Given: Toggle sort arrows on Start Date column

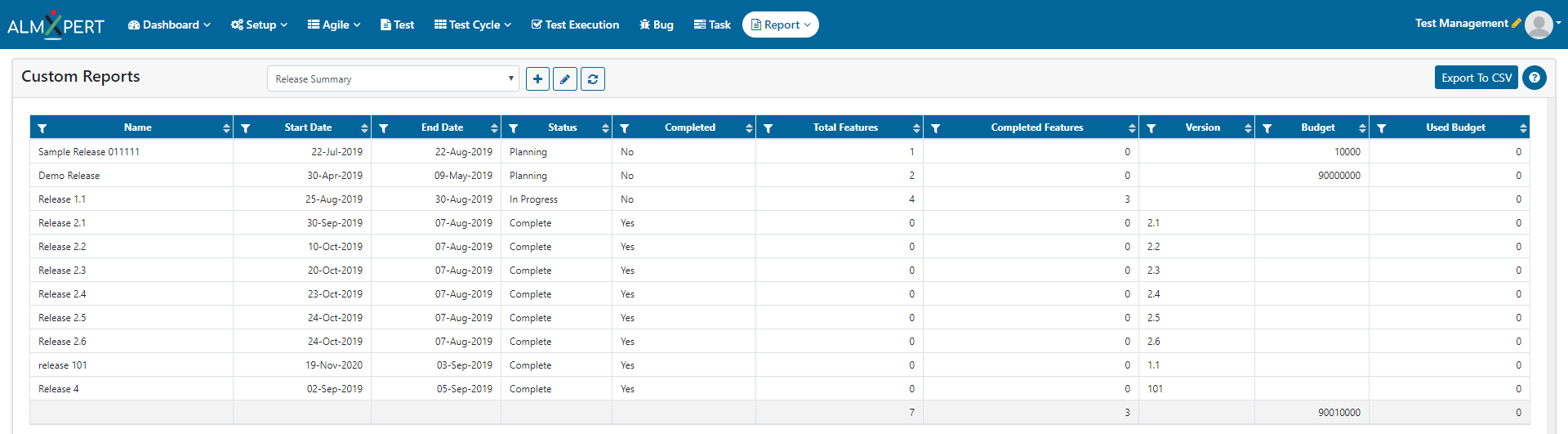Looking at the screenshot, I should pos(364,128).
